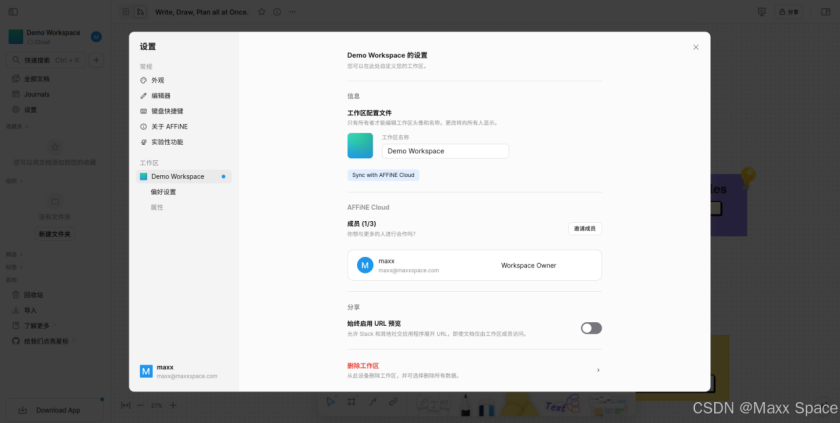The height and width of the screenshot is (423, 840).
Task: Open 全部文档 all docs in sidebar
Action: click(x=55, y=79)
